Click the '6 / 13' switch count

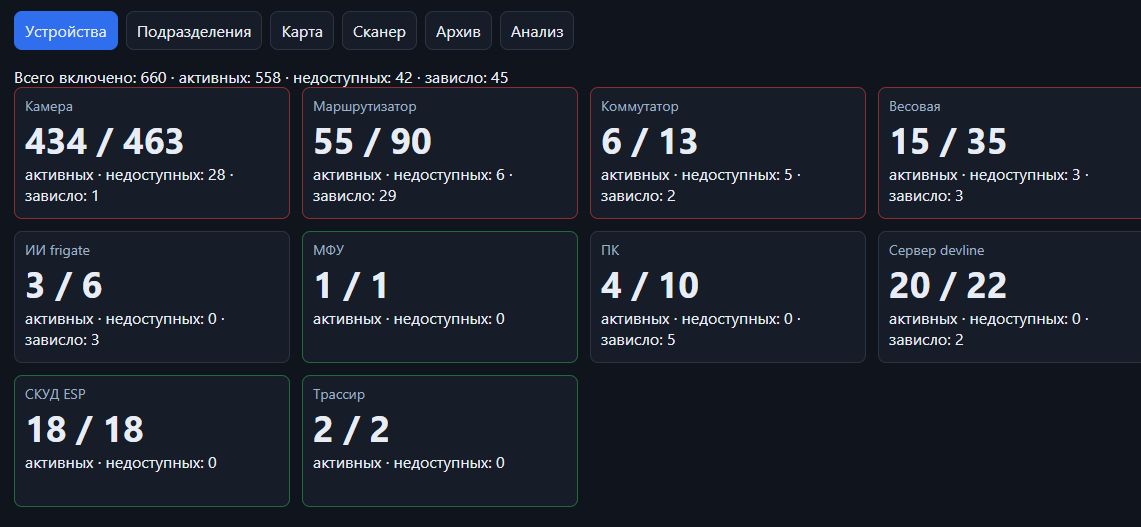pos(650,141)
